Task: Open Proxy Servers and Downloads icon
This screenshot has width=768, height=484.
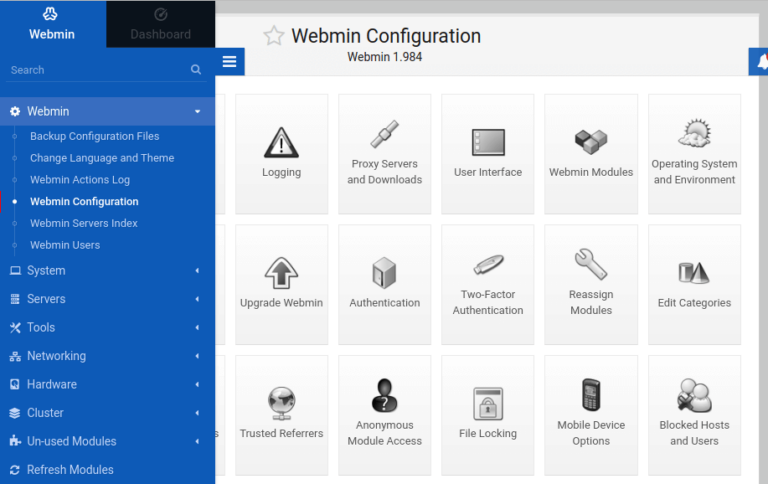Action: click(x=385, y=134)
